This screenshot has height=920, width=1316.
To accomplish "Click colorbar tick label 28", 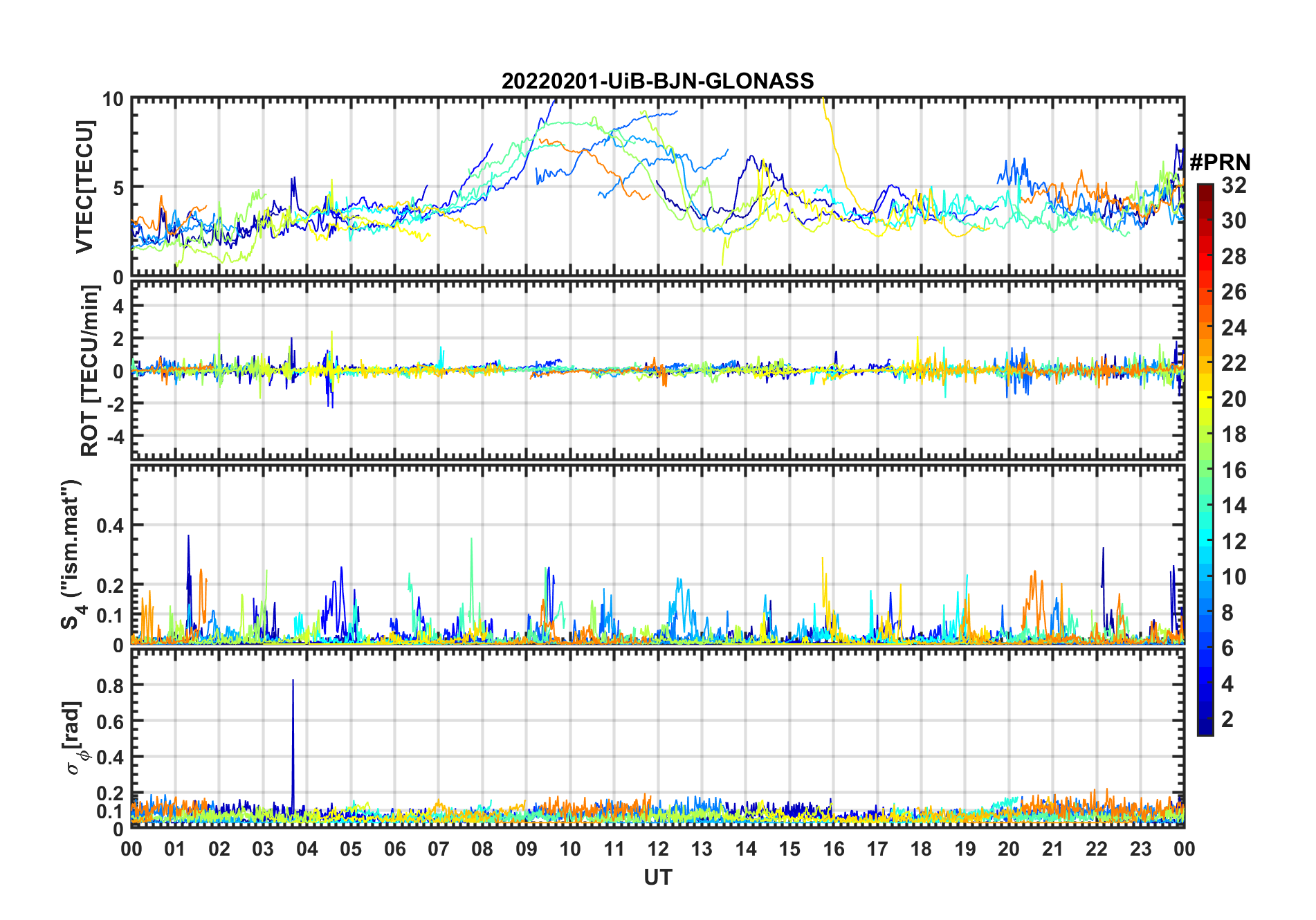I will point(1234,257).
